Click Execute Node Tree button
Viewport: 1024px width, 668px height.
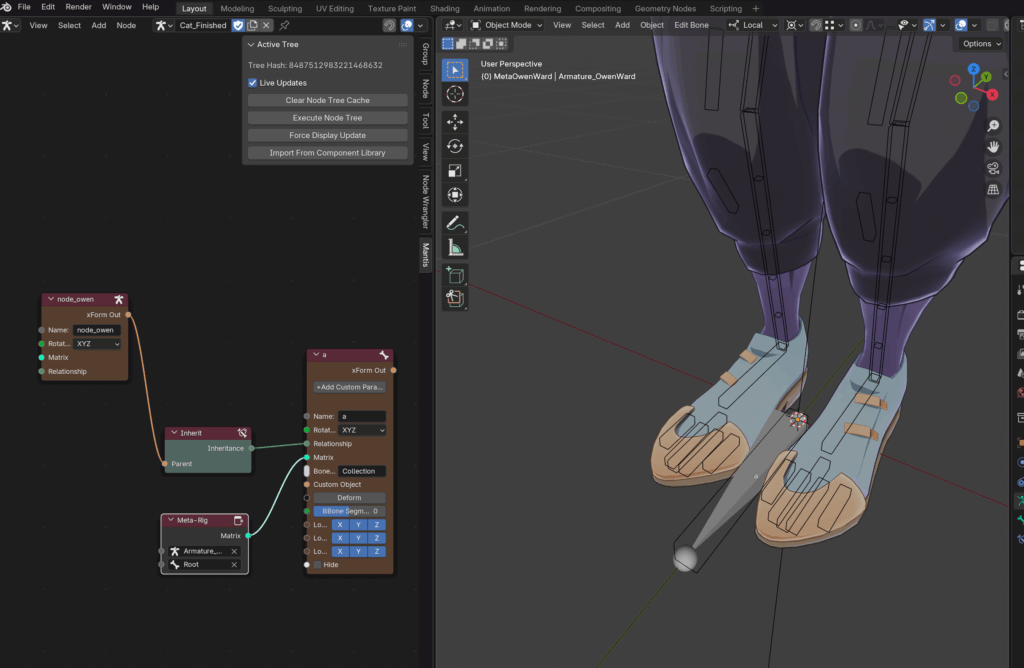[327, 118]
